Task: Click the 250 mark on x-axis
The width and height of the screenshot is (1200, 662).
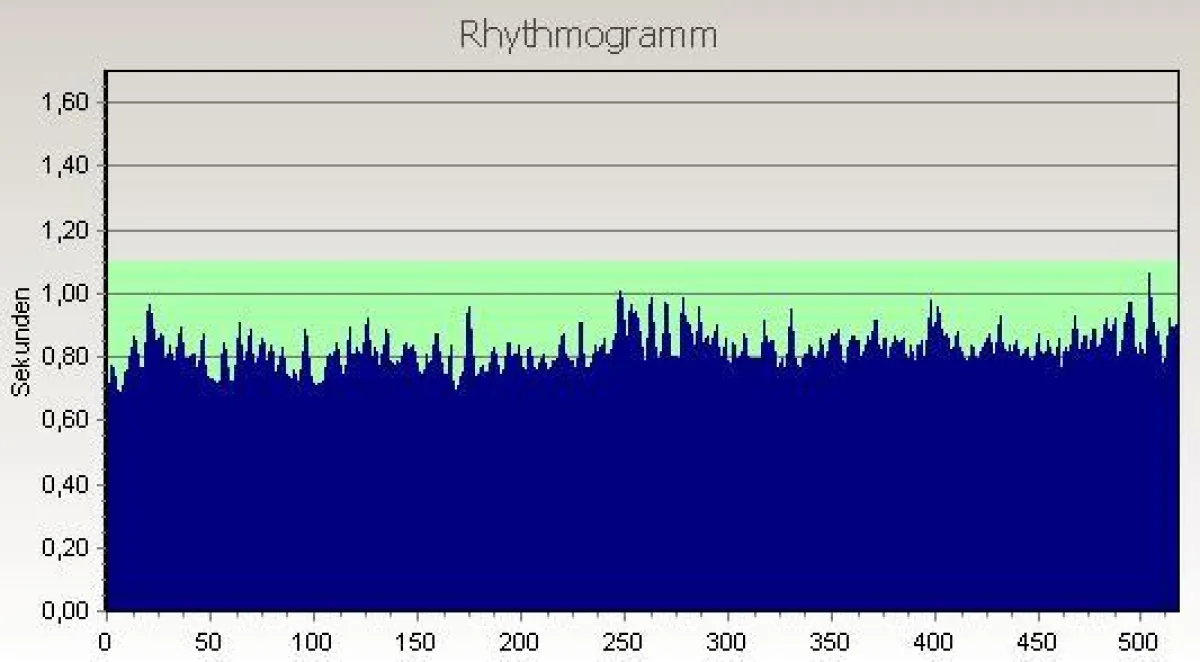Action: click(623, 640)
